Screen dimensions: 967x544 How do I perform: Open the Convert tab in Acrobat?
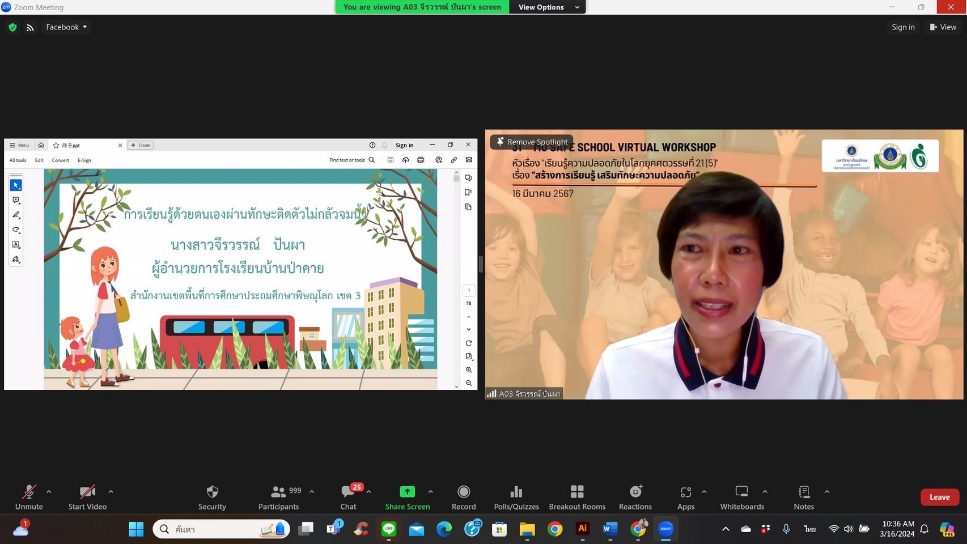60,160
